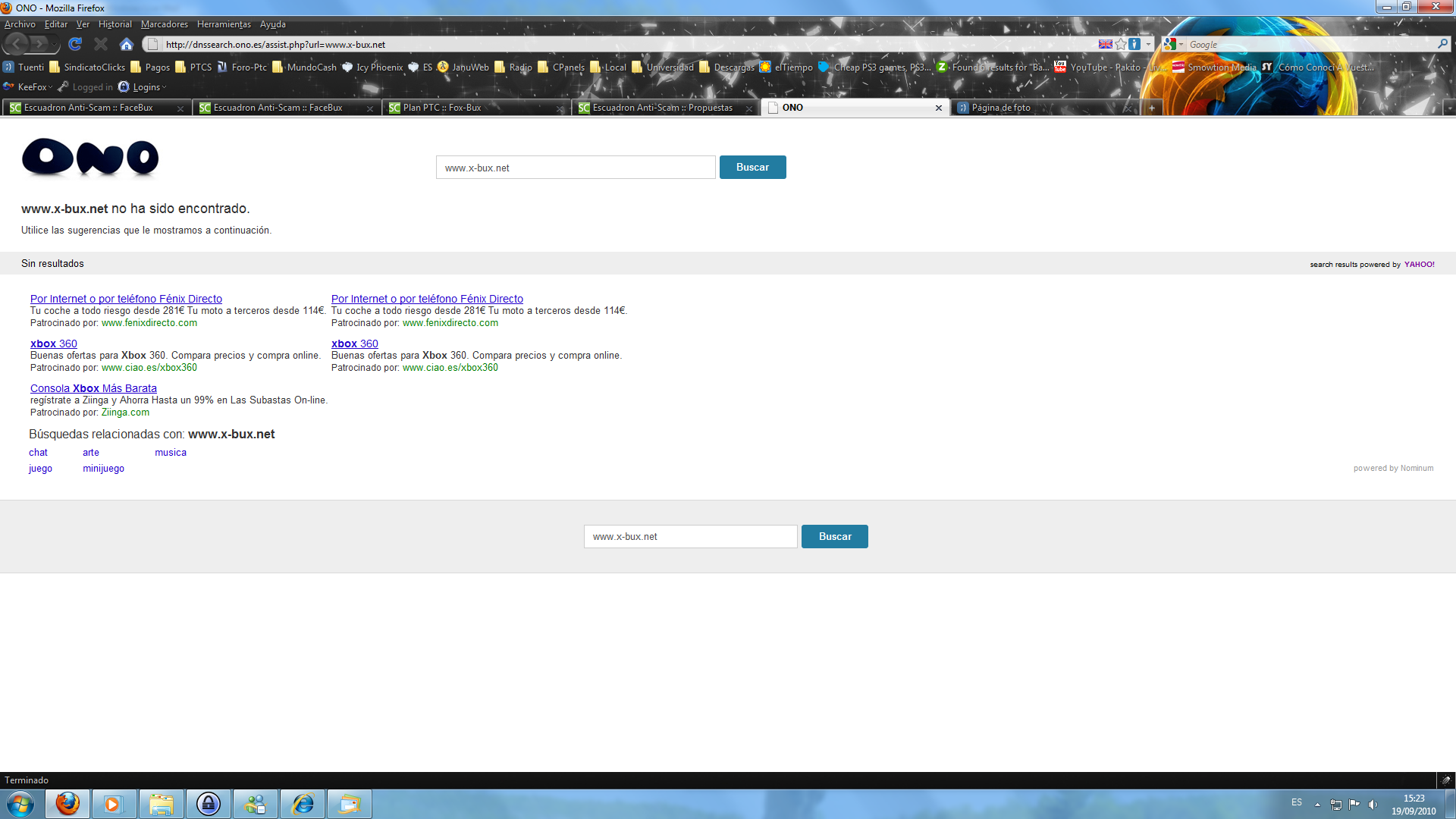Image resolution: width=1456 pixels, height=819 pixels.
Task: Open the Herramientas menu
Action: pos(224,24)
